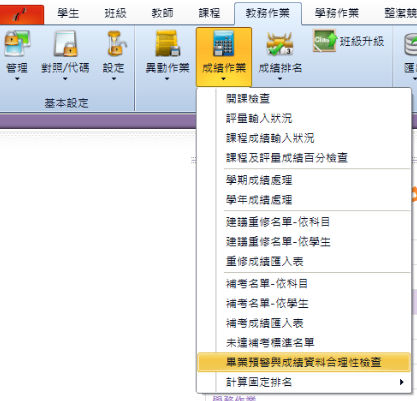Click the 班級升級 green arrow icon
417x401 pixels.
pyautogui.click(x=324, y=41)
